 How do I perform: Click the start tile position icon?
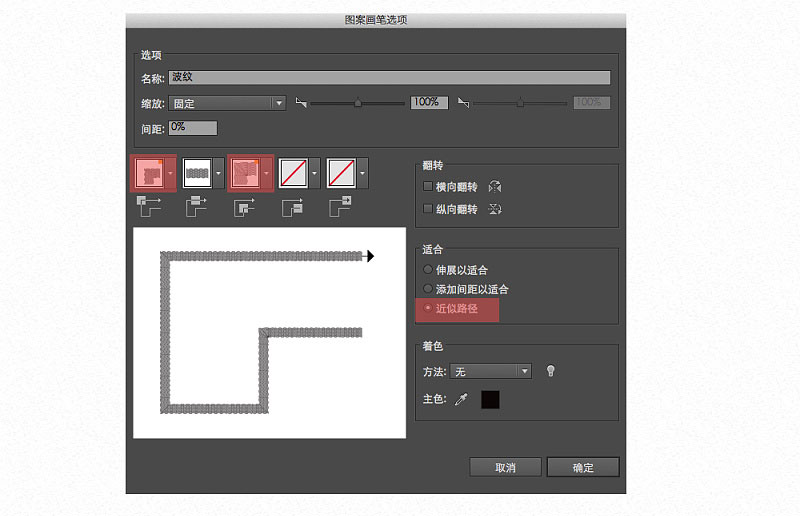click(292, 208)
